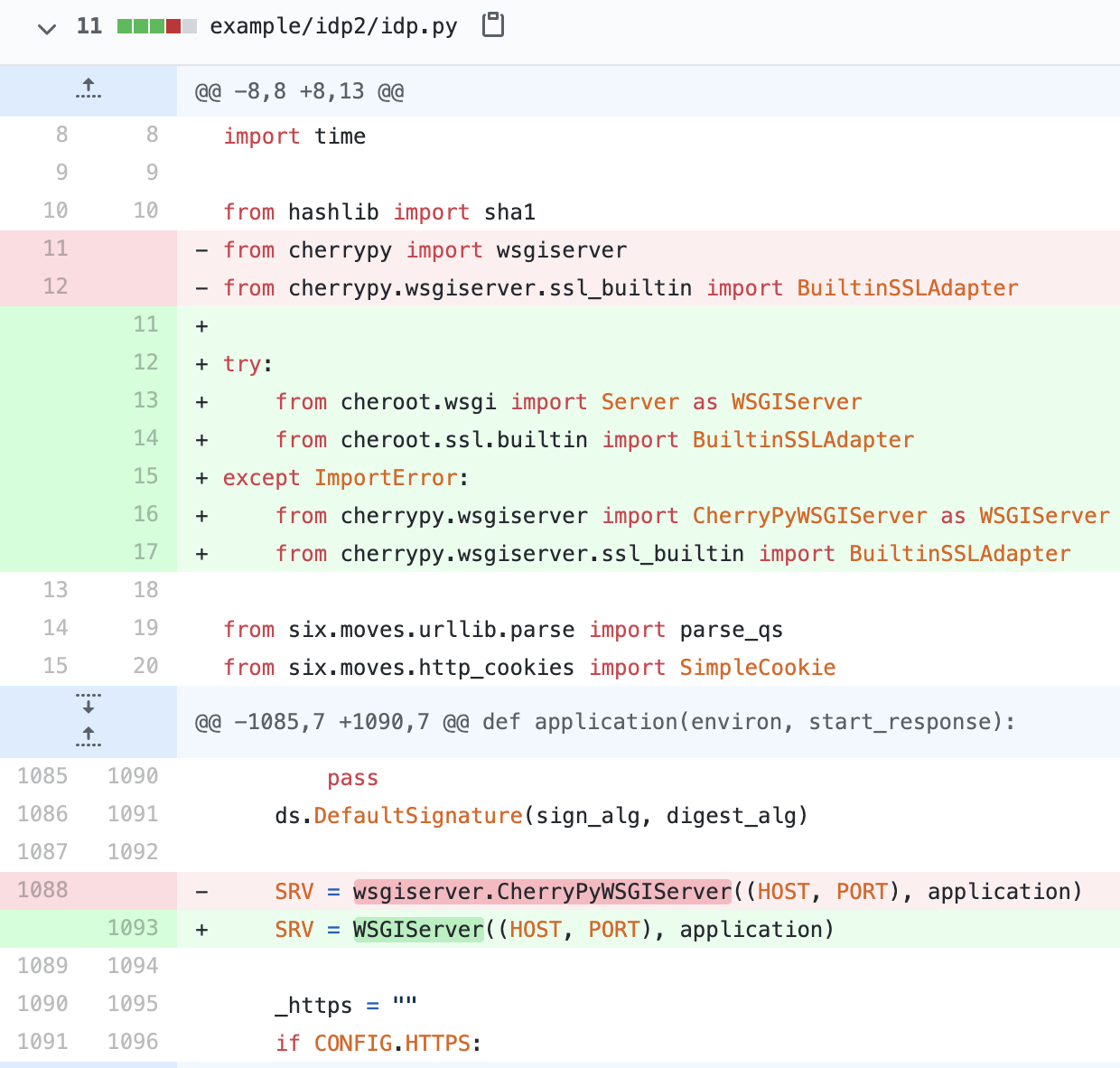1120x1068 pixels.
Task: Click the 'from hashlib import sha1' line
Action: point(649,211)
